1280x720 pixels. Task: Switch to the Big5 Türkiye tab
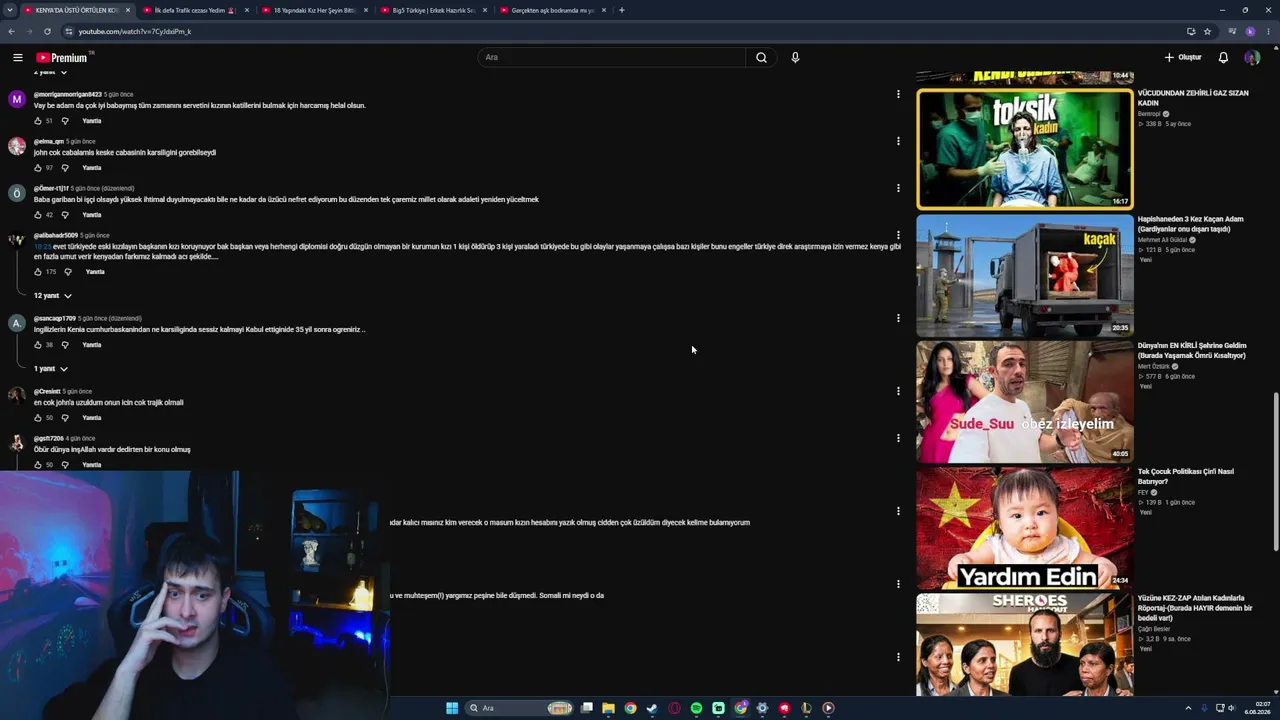pos(433,10)
